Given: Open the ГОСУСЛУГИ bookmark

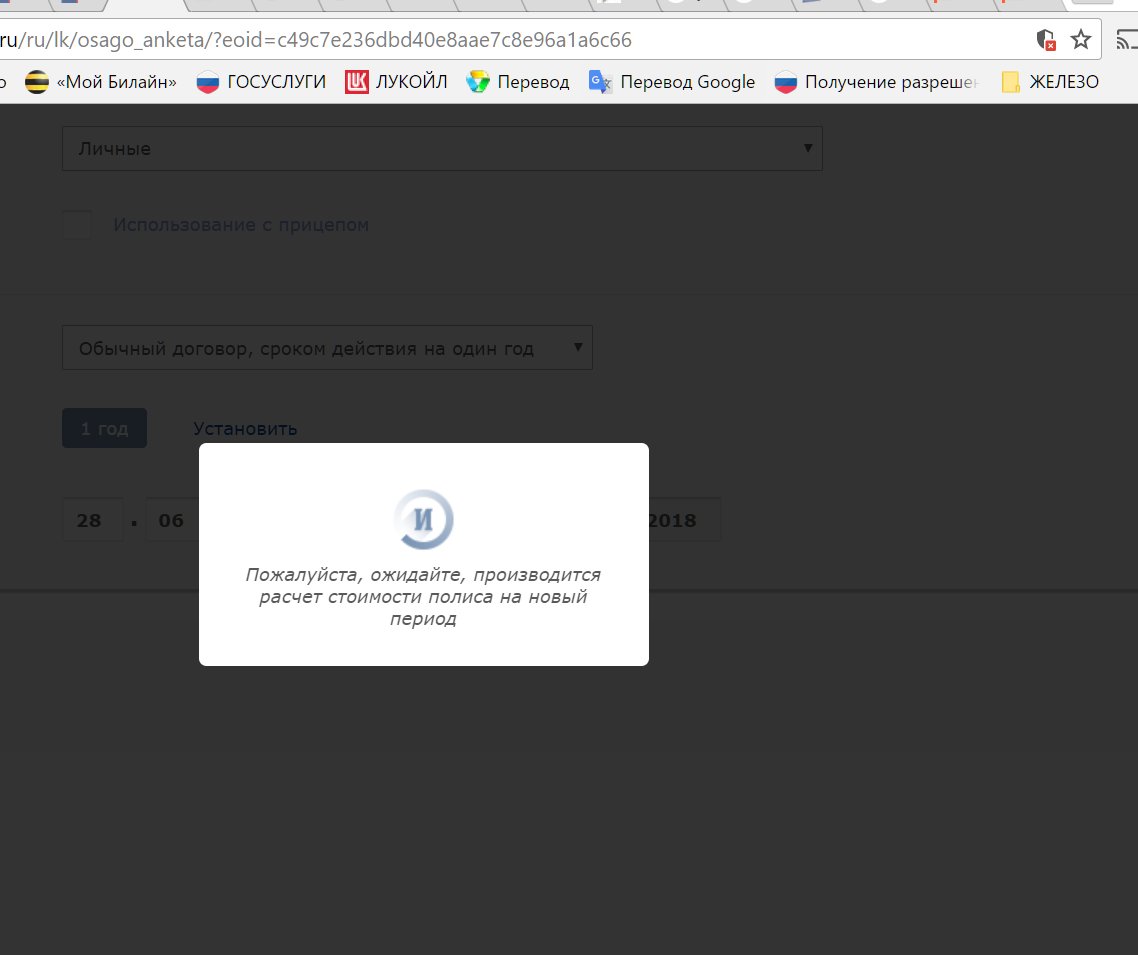Looking at the screenshot, I should [261, 82].
